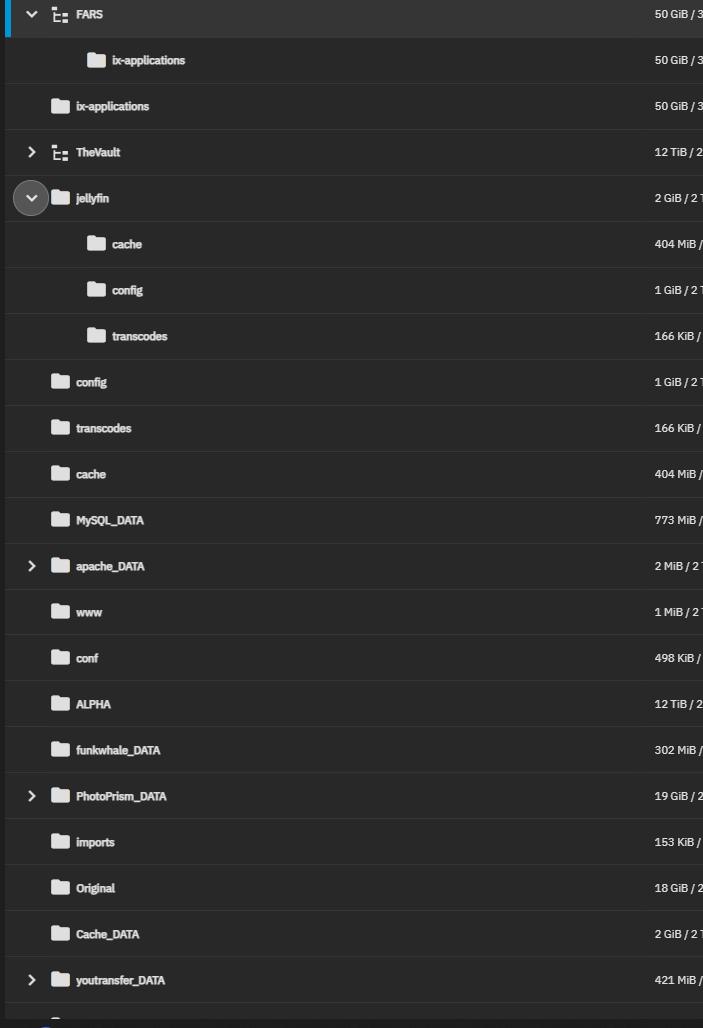Select the nested ix-applications dataset under FARS

point(354,60)
